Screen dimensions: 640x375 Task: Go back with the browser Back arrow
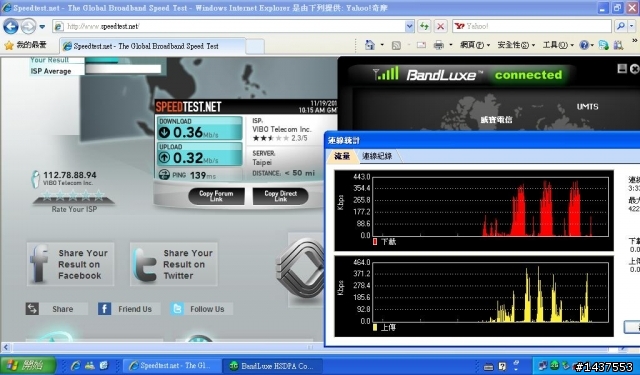pos(11,27)
